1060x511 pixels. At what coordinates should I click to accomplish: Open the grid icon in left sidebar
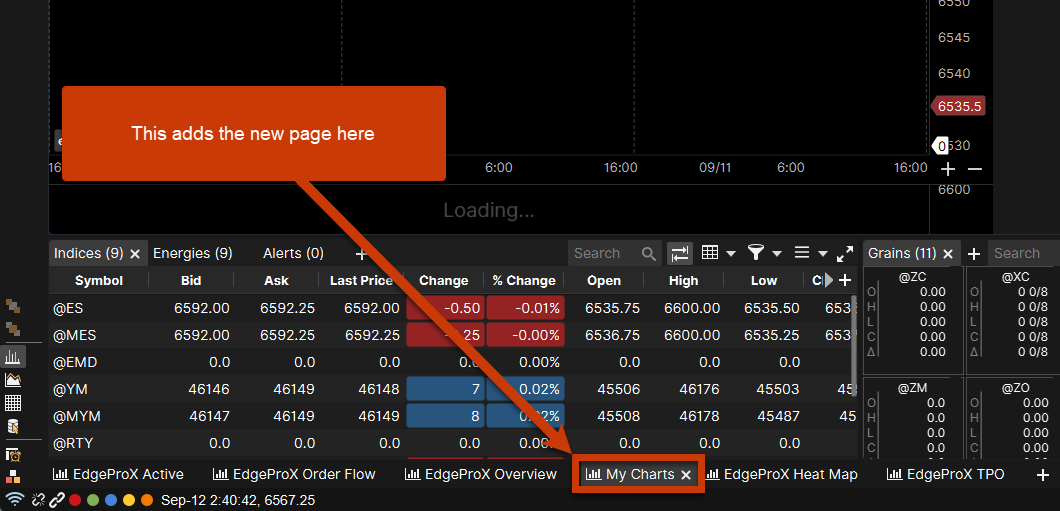pyautogui.click(x=13, y=403)
